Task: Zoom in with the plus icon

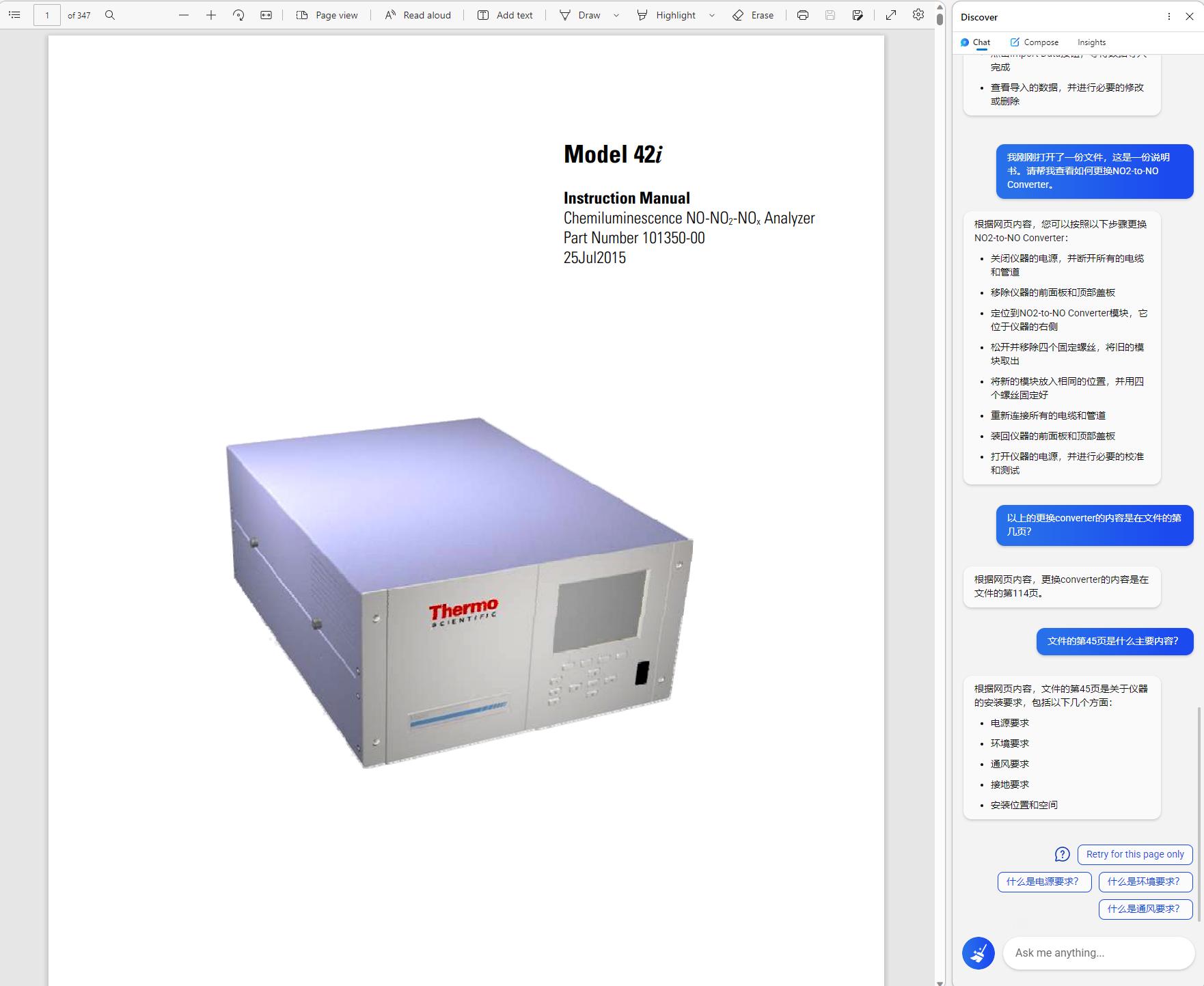Action: (x=211, y=14)
